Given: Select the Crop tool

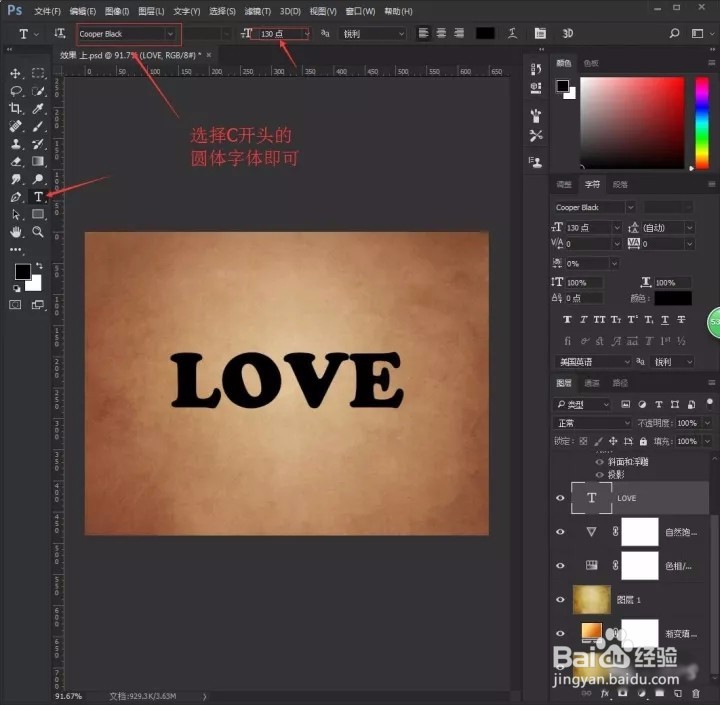Looking at the screenshot, I should click(x=15, y=108).
